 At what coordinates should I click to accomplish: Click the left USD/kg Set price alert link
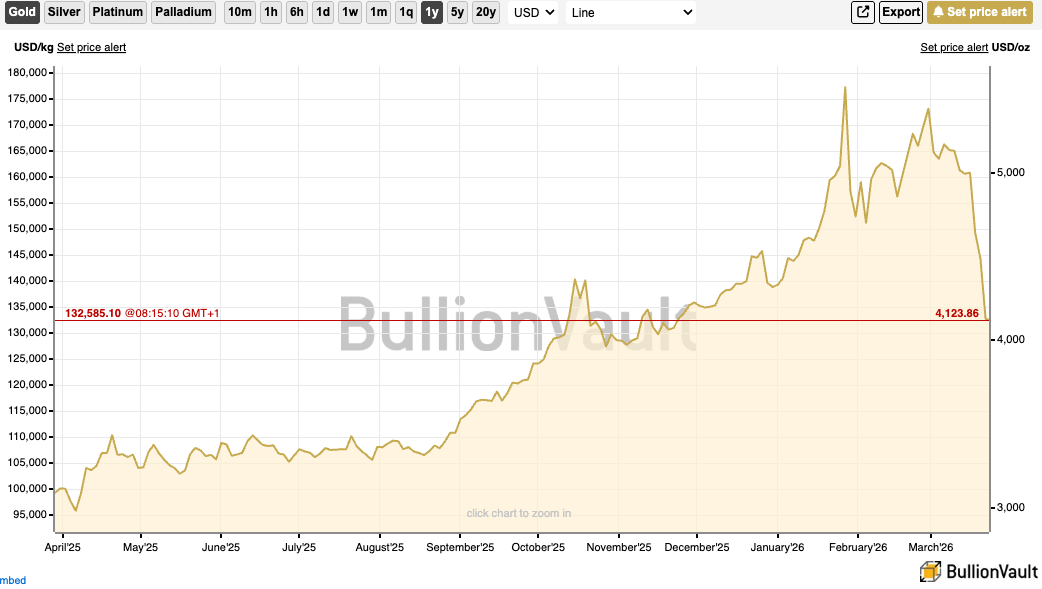pos(91,47)
